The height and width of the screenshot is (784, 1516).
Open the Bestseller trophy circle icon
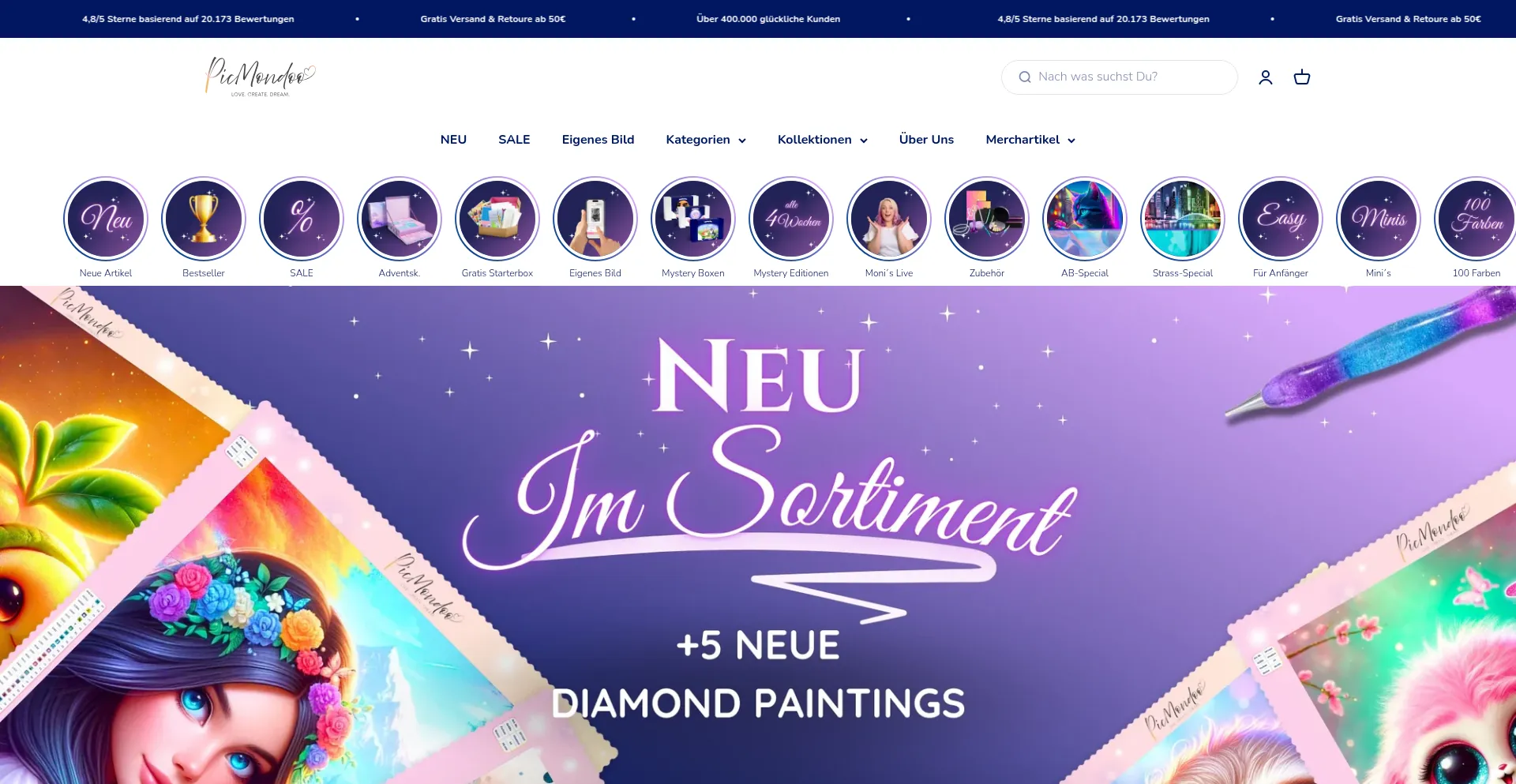[x=204, y=219]
